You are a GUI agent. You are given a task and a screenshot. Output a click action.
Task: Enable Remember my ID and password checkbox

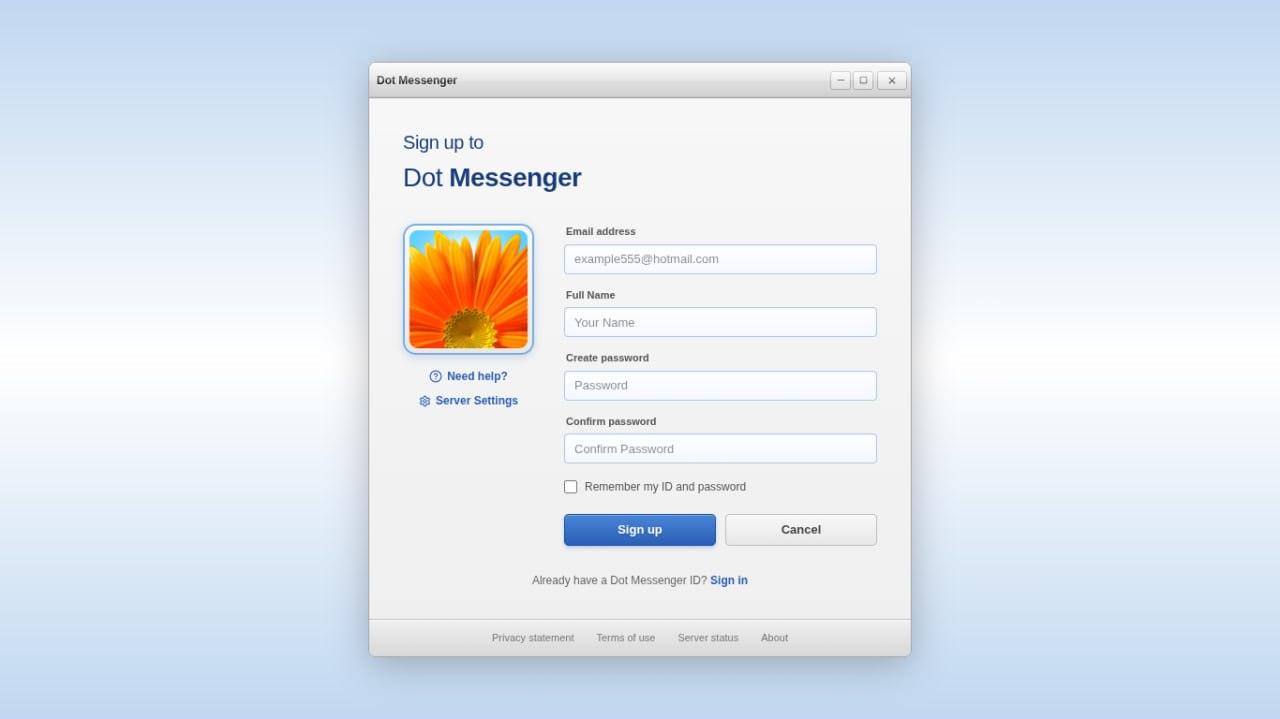click(x=571, y=487)
